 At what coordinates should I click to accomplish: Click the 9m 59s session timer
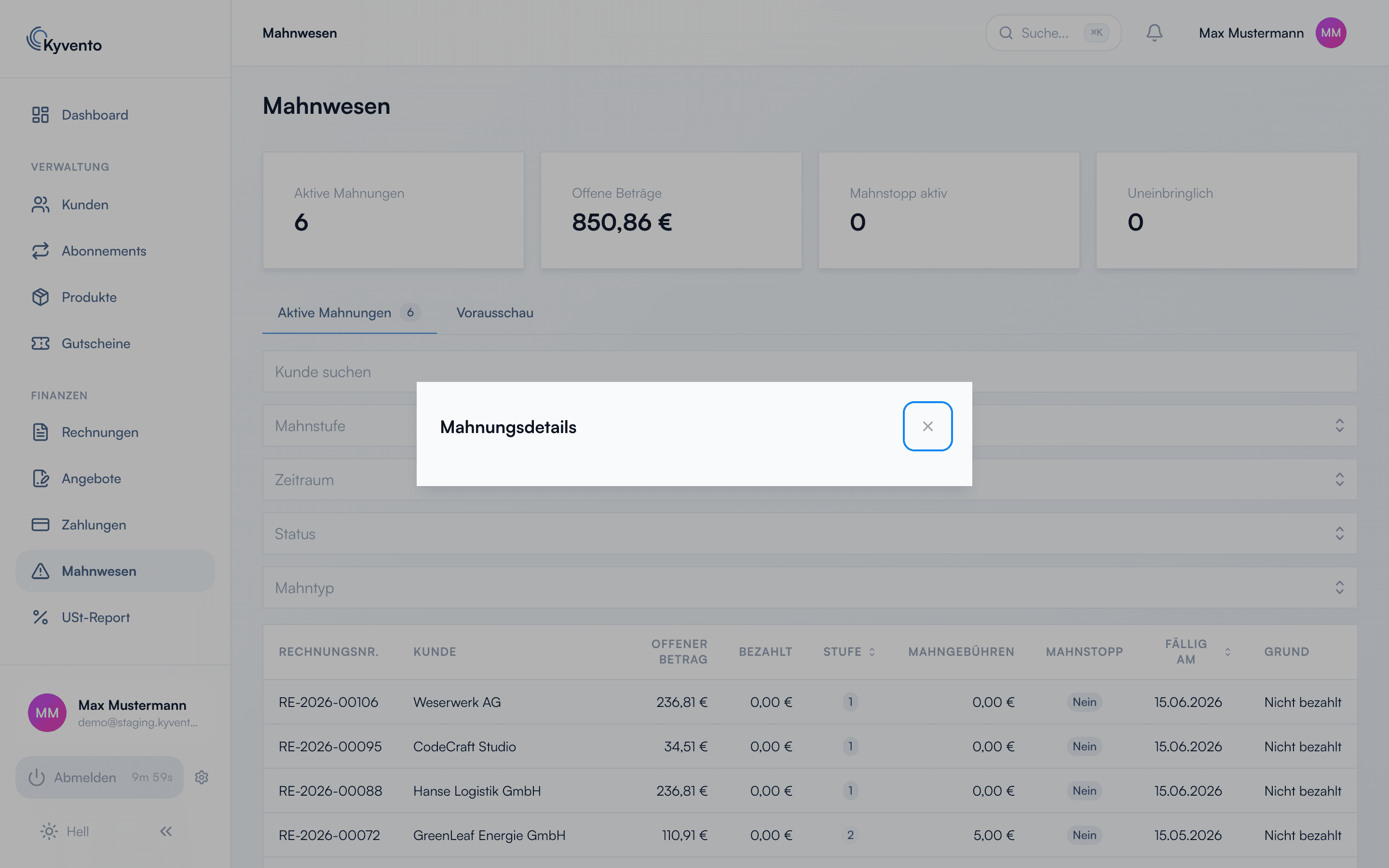152,777
